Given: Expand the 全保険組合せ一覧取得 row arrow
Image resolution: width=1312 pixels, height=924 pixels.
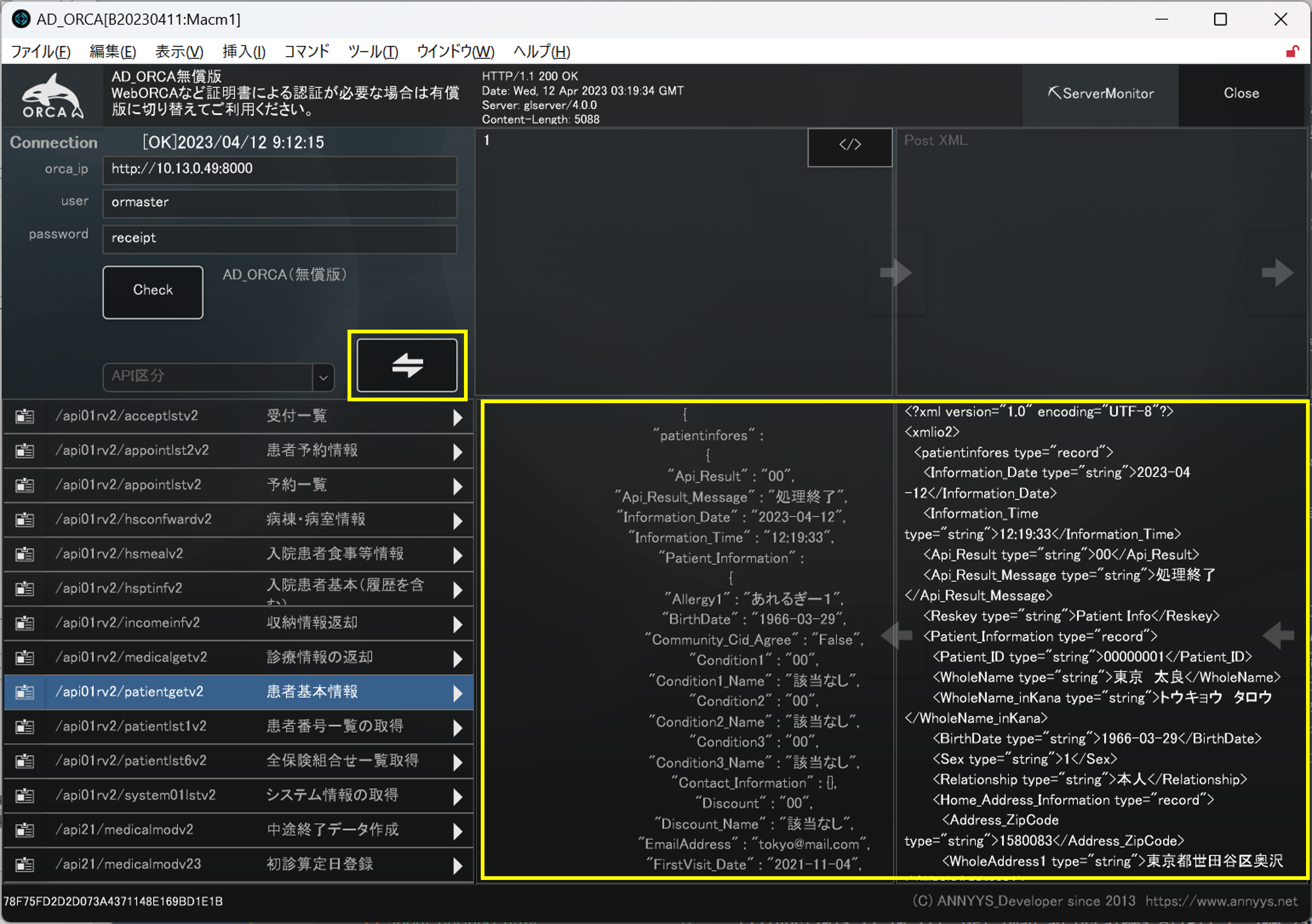Looking at the screenshot, I should pyautogui.click(x=458, y=762).
